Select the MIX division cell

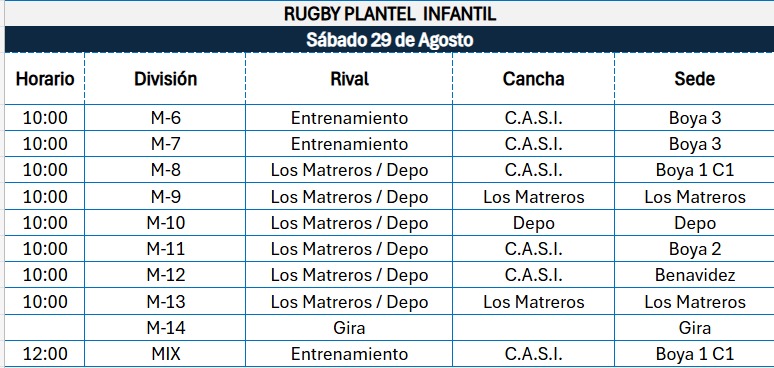coord(165,354)
